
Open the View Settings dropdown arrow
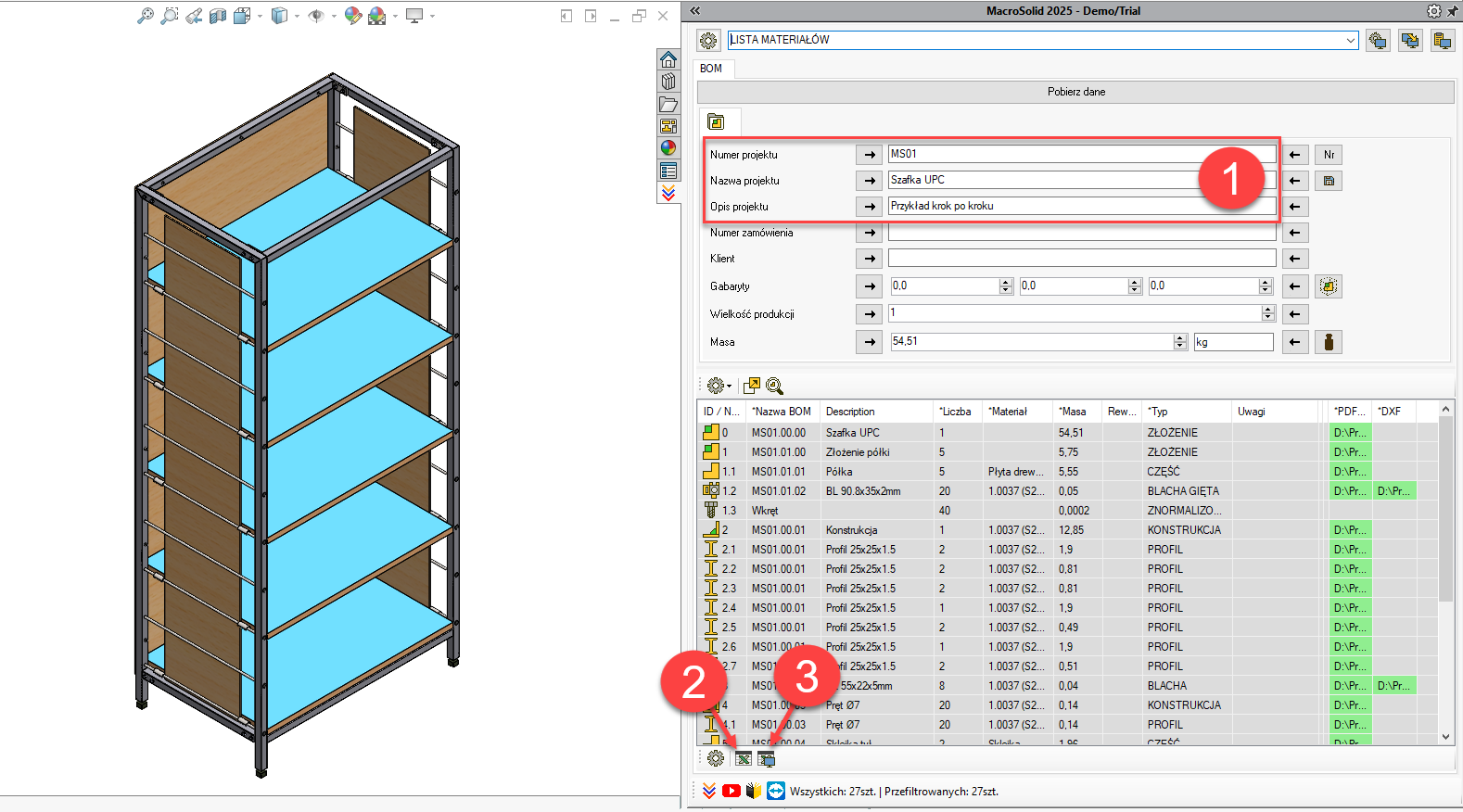pyautogui.click(x=432, y=16)
